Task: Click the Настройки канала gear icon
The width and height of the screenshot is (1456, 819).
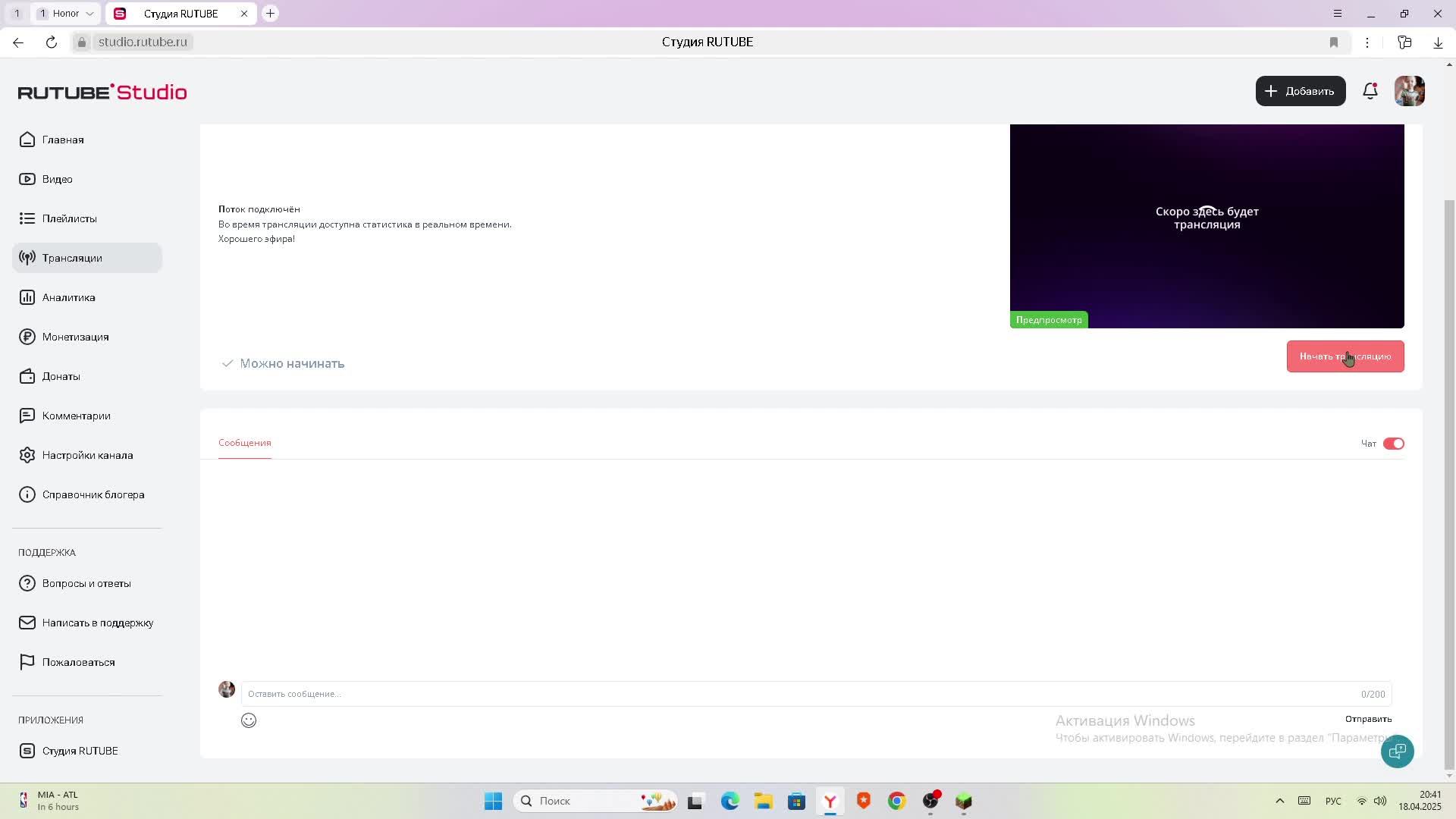Action: click(27, 455)
